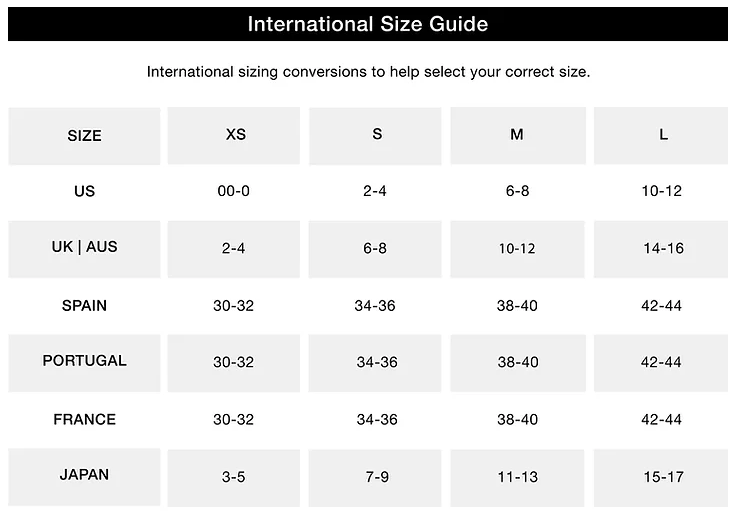Image resolution: width=736 pixels, height=515 pixels.
Task: Select the Japan 11-13 size cell
Action: point(517,477)
